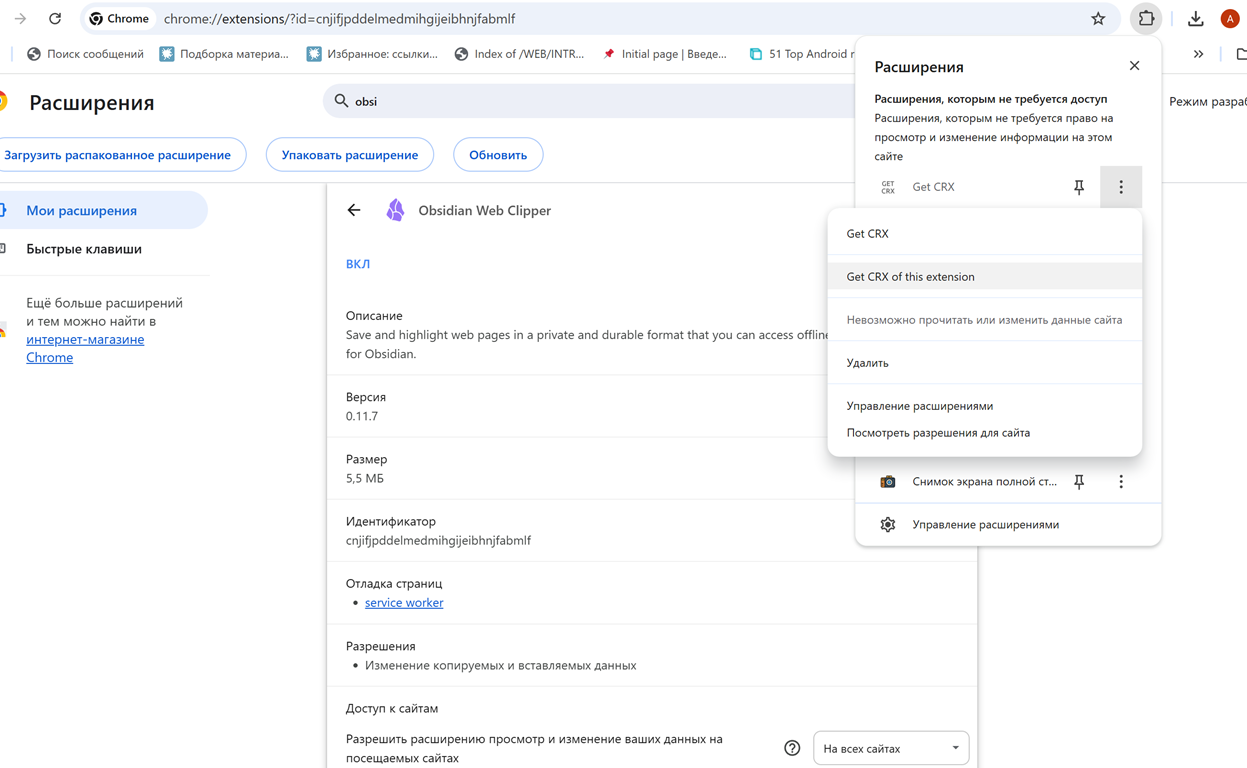The height and width of the screenshot is (768, 1247).
Task: Pin the 'Снимок экрана' extension
Action: (x=1079, y=481)
